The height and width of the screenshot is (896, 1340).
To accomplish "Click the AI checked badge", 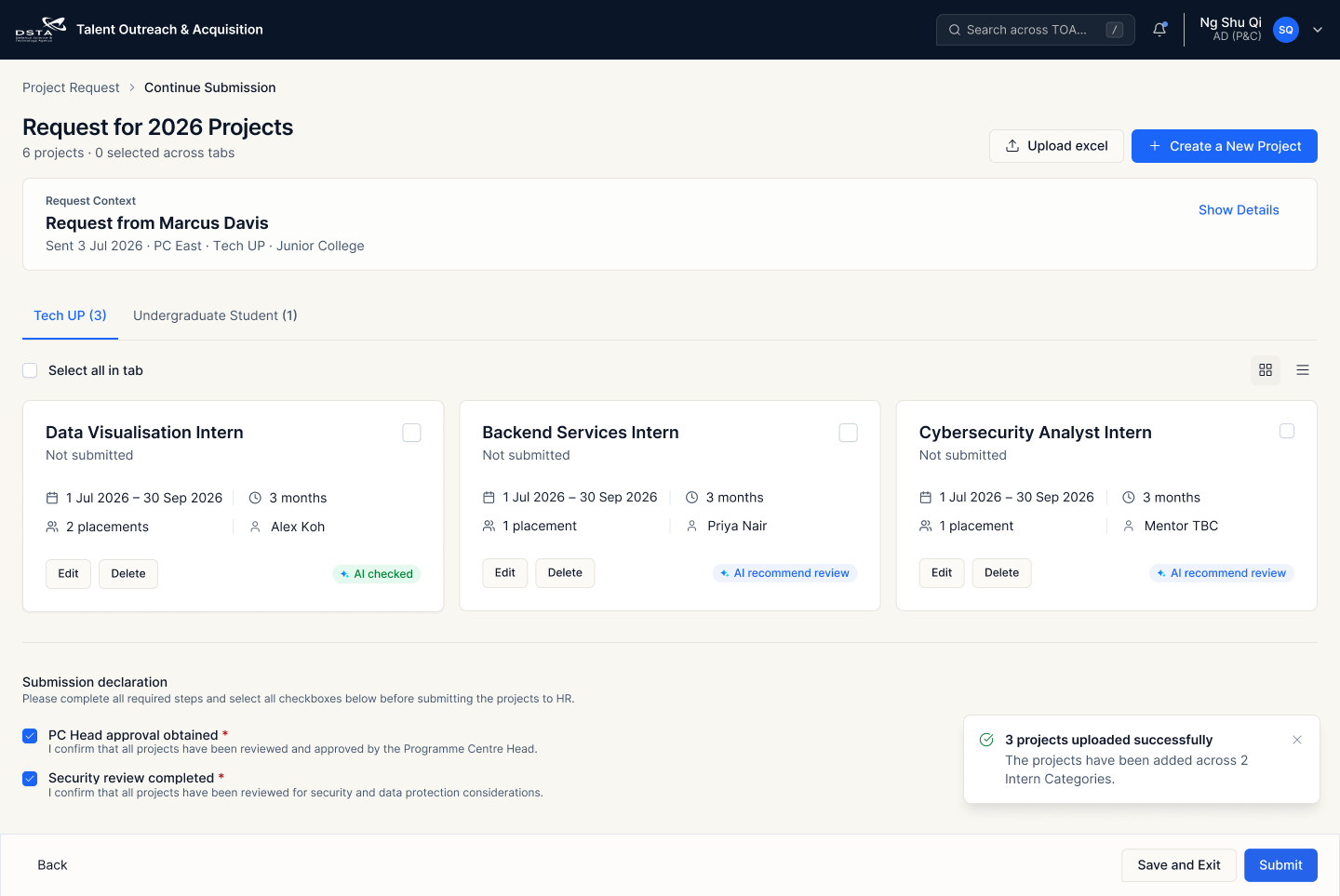I will coord(377,574).
